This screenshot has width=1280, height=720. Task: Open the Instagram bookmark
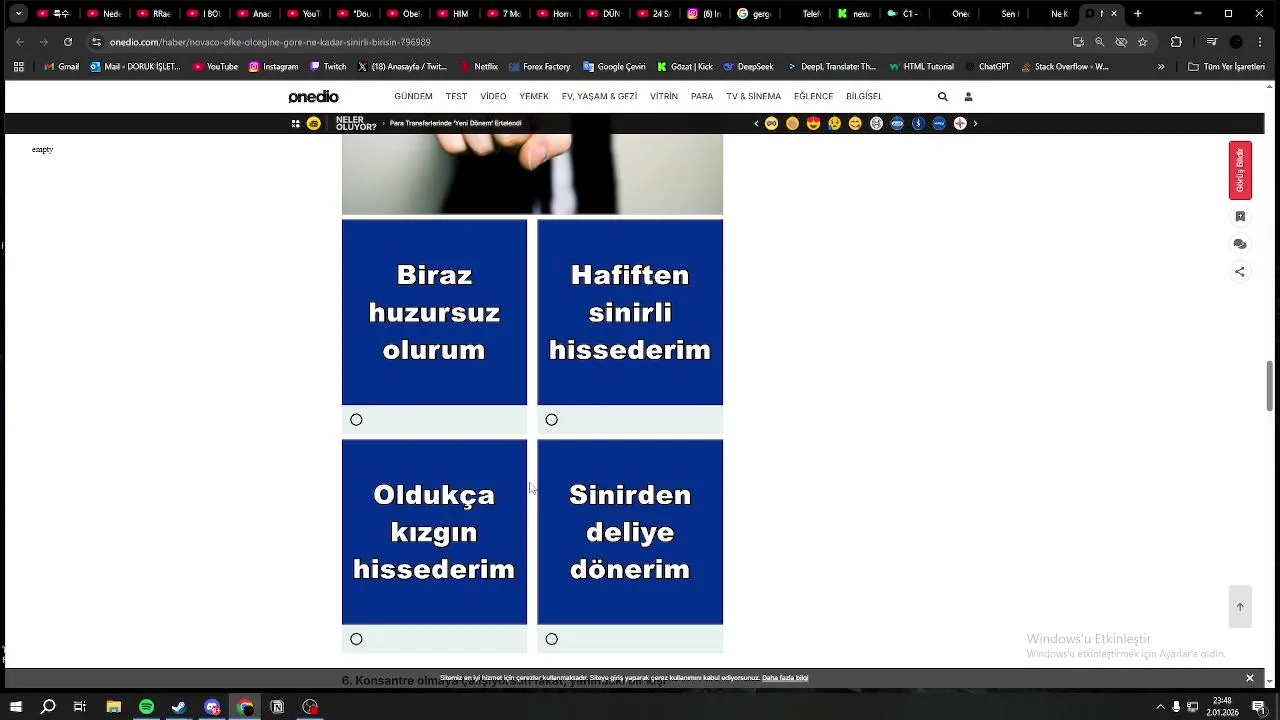273,67
